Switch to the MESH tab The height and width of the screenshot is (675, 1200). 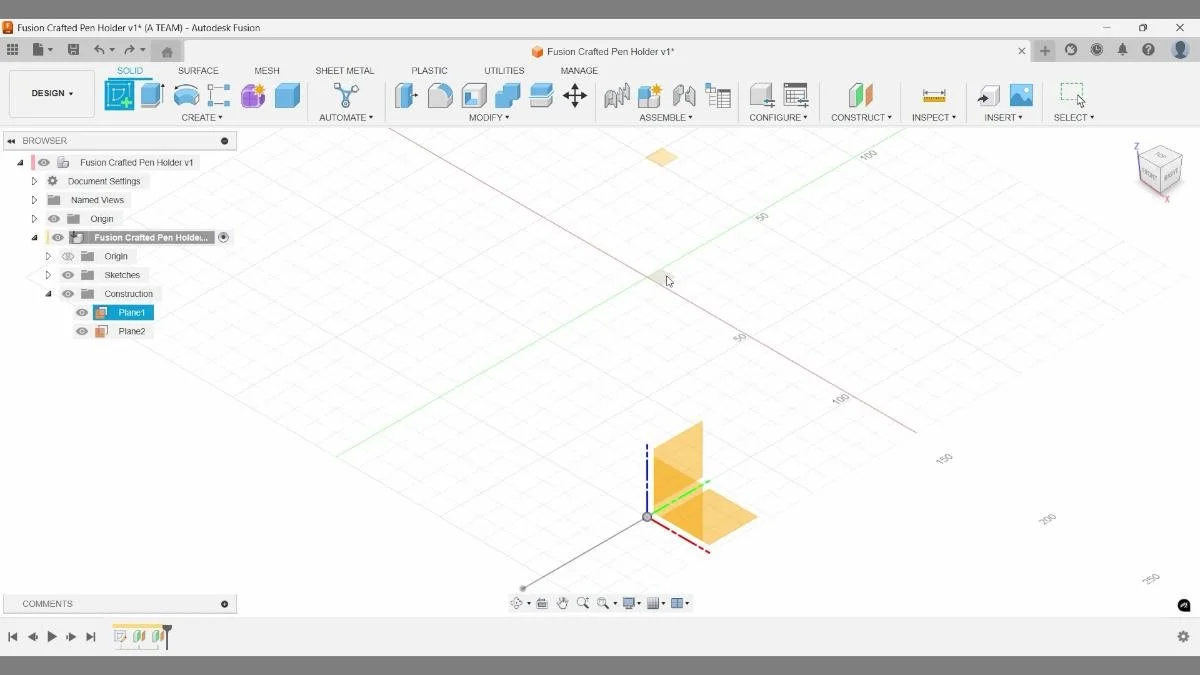click(x=267, y=71)
